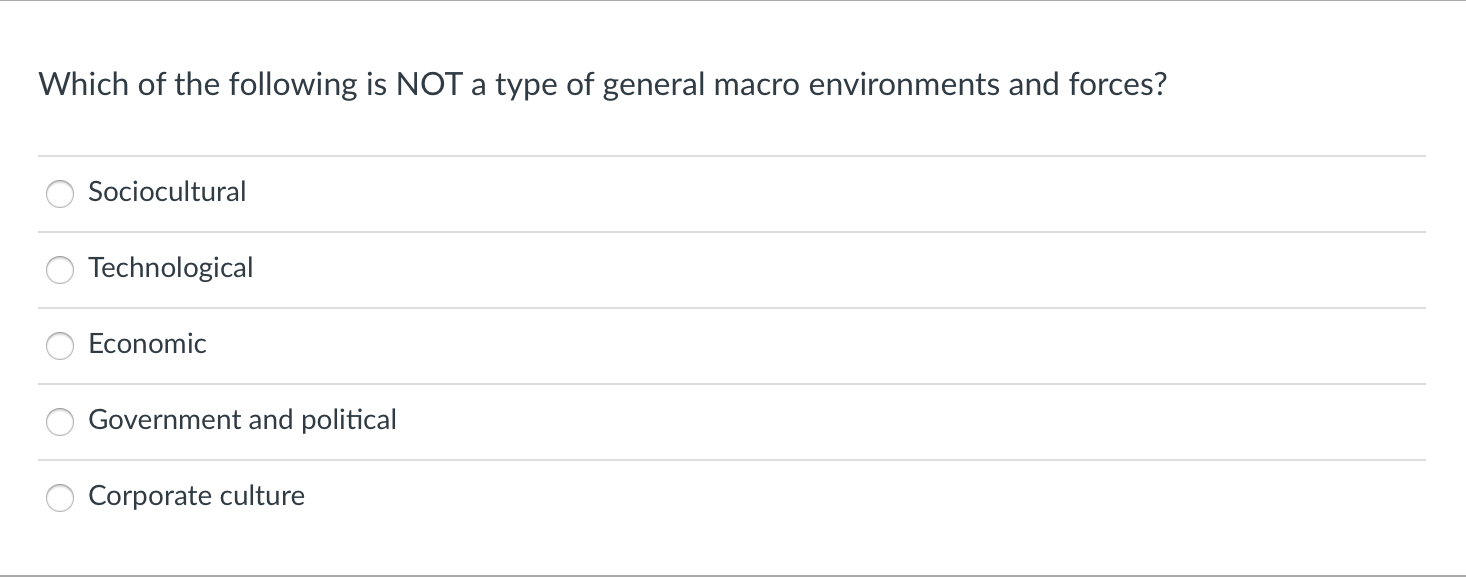Screen dimensions: 1466x578
Task: Click the Economic answer text
Action: click(147, 344)
